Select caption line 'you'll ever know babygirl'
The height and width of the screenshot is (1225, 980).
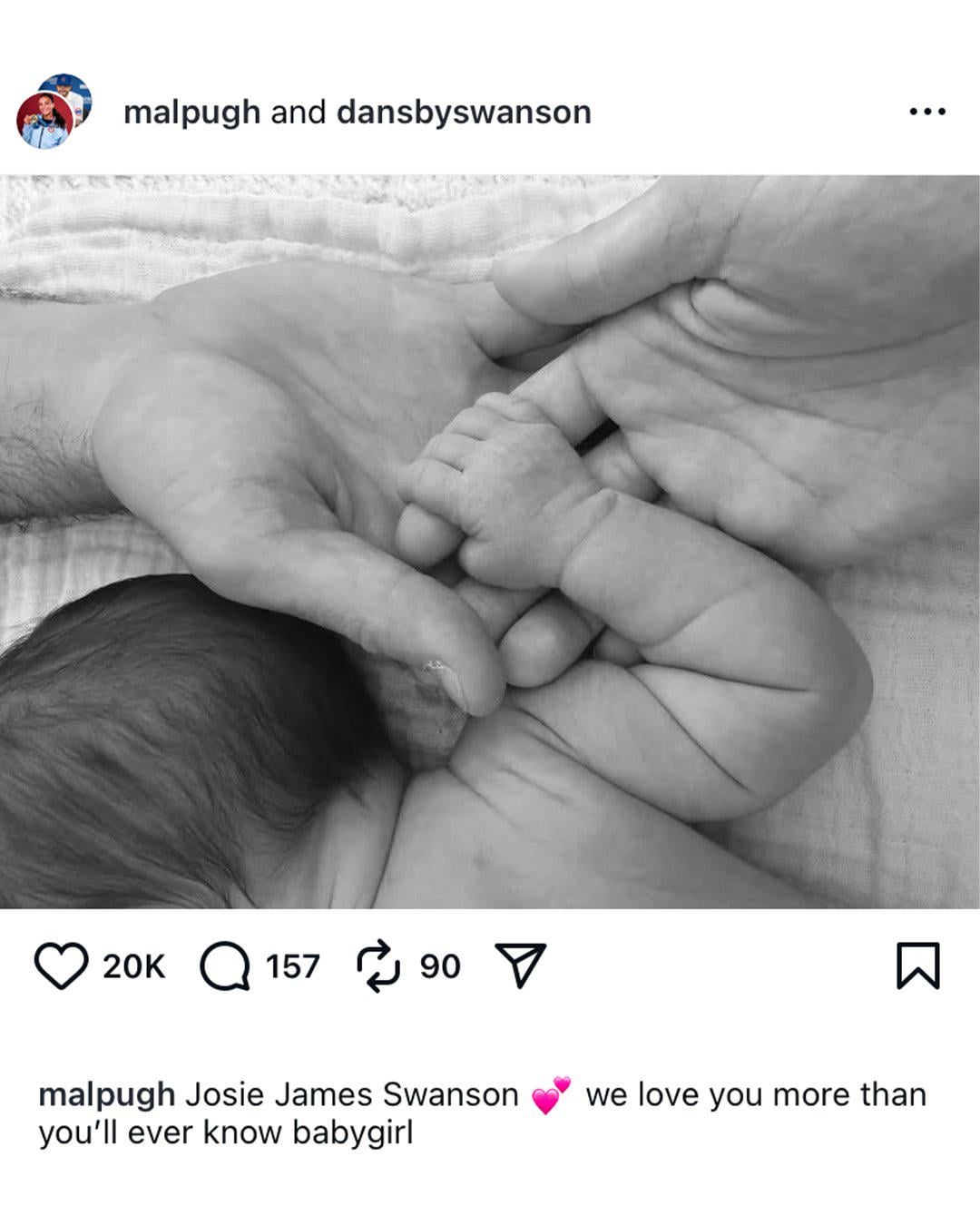pos(225,1133)
